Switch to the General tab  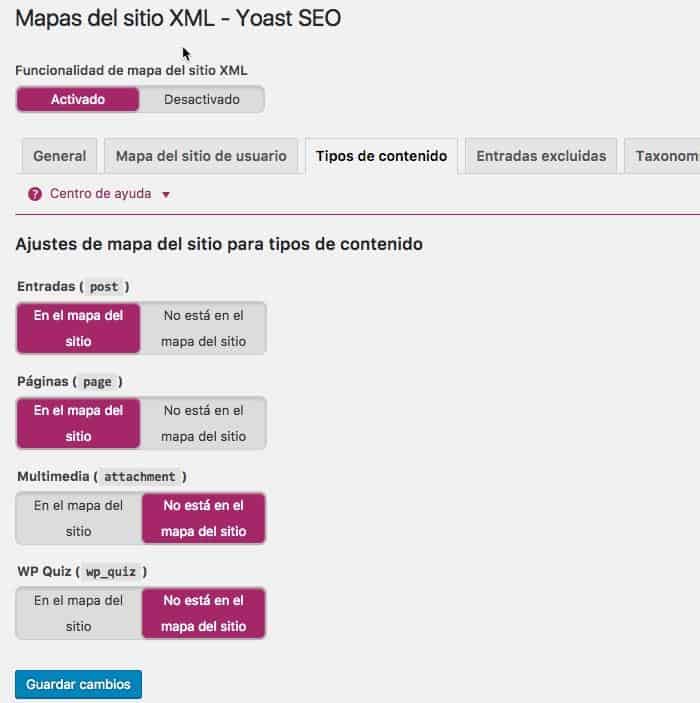60,156
